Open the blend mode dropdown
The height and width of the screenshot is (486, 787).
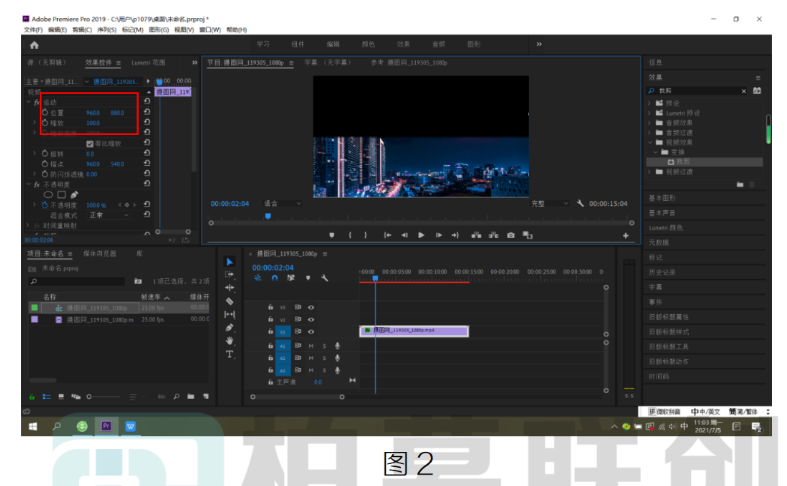pos(109,215)
